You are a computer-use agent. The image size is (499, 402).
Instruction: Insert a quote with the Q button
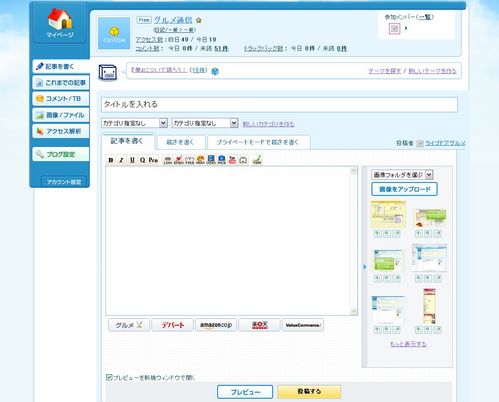point(143,160)
